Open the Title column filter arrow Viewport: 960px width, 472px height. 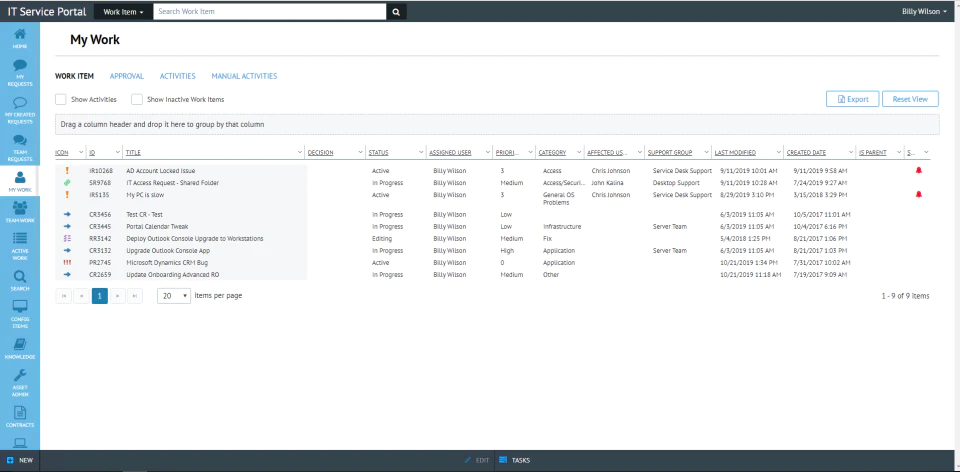tap(299, 152)
